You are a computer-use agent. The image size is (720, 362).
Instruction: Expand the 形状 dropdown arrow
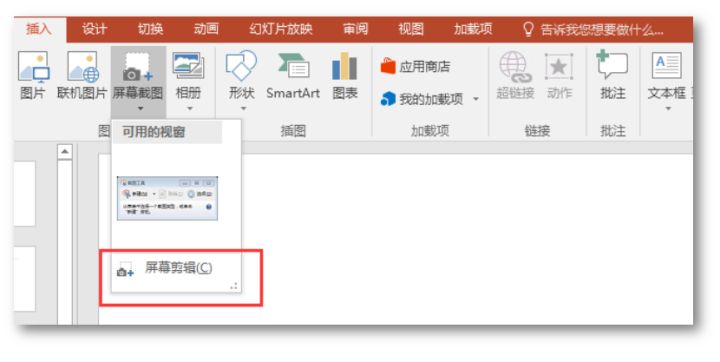tap(243, 109)
